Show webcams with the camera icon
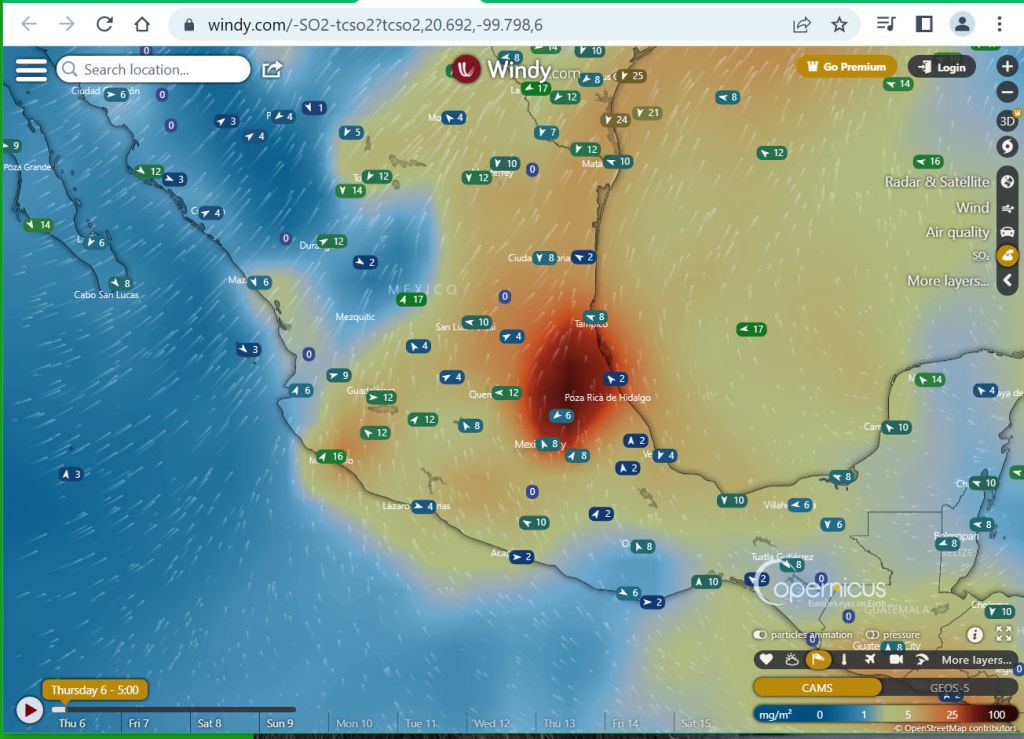Image resolution: width=1024 pixels, height=739 pixels. [x=895, y=659]
